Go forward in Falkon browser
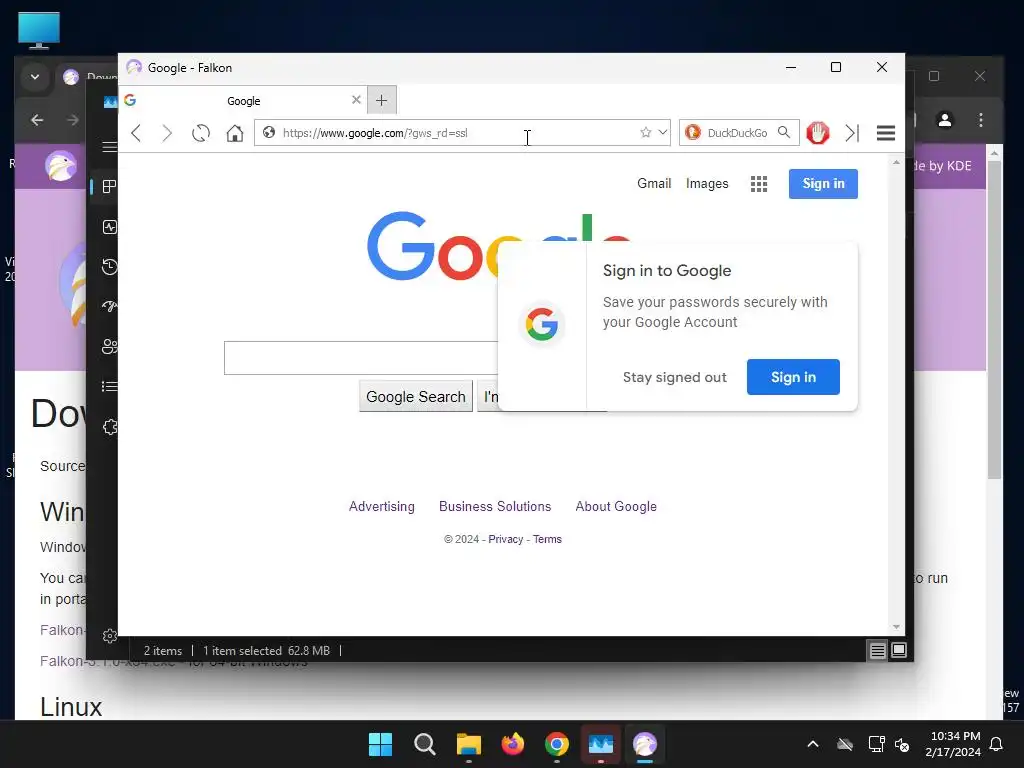 point(167,133)
